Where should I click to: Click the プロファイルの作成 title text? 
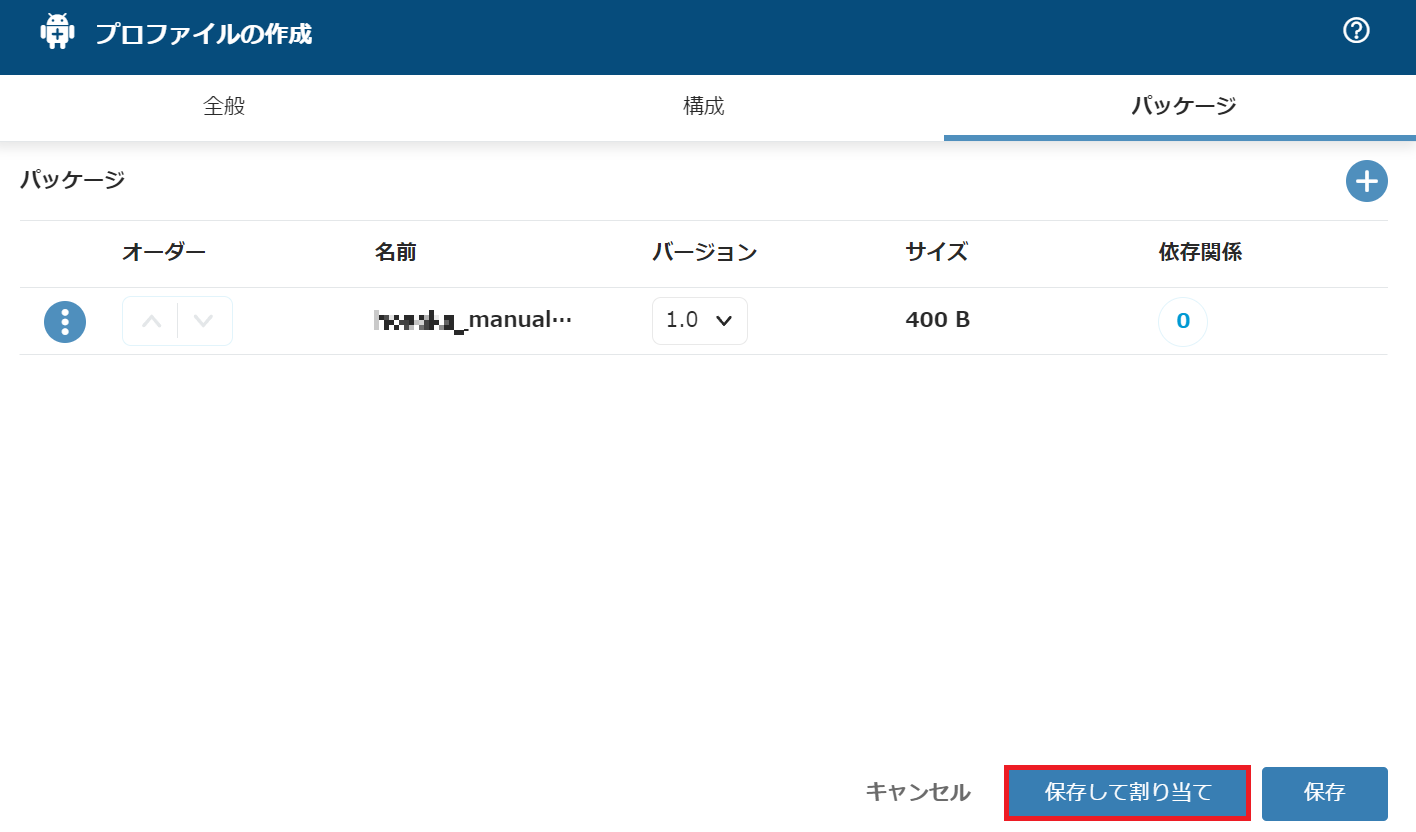pyautogui.click(x=204, y=34)
